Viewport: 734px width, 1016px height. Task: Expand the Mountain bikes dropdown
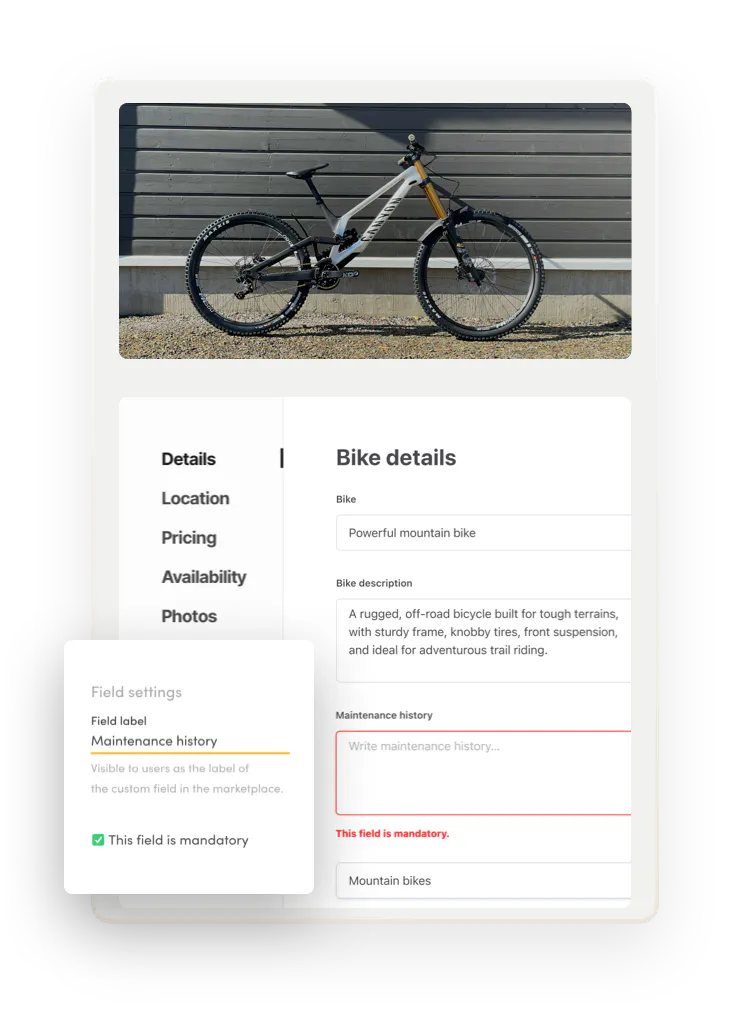pyautogui.click(x=483, y=881)
